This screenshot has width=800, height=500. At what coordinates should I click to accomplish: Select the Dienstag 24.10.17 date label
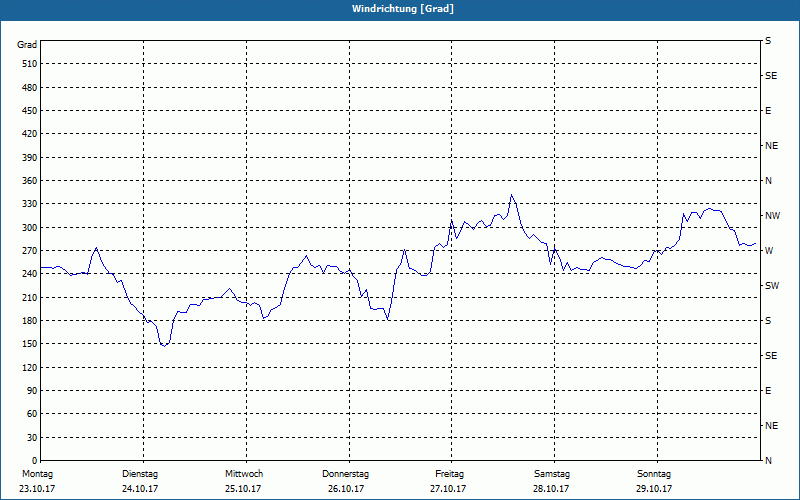[140, 481]
